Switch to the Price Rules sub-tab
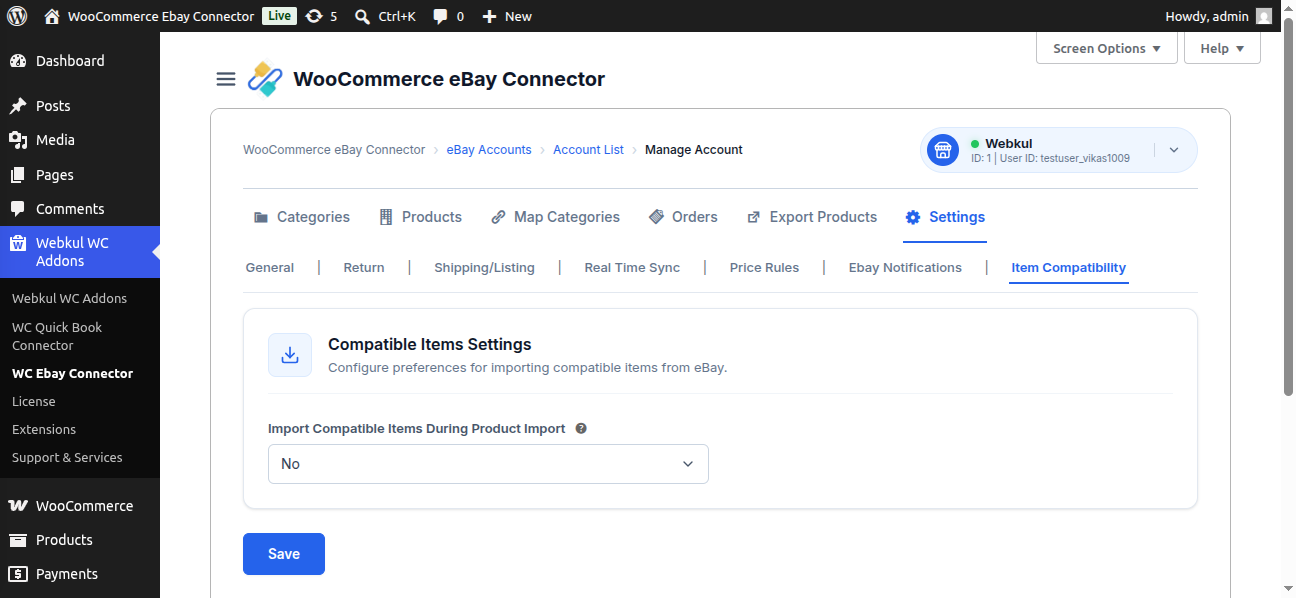1296x598 pixels. [x=764, y=268]
